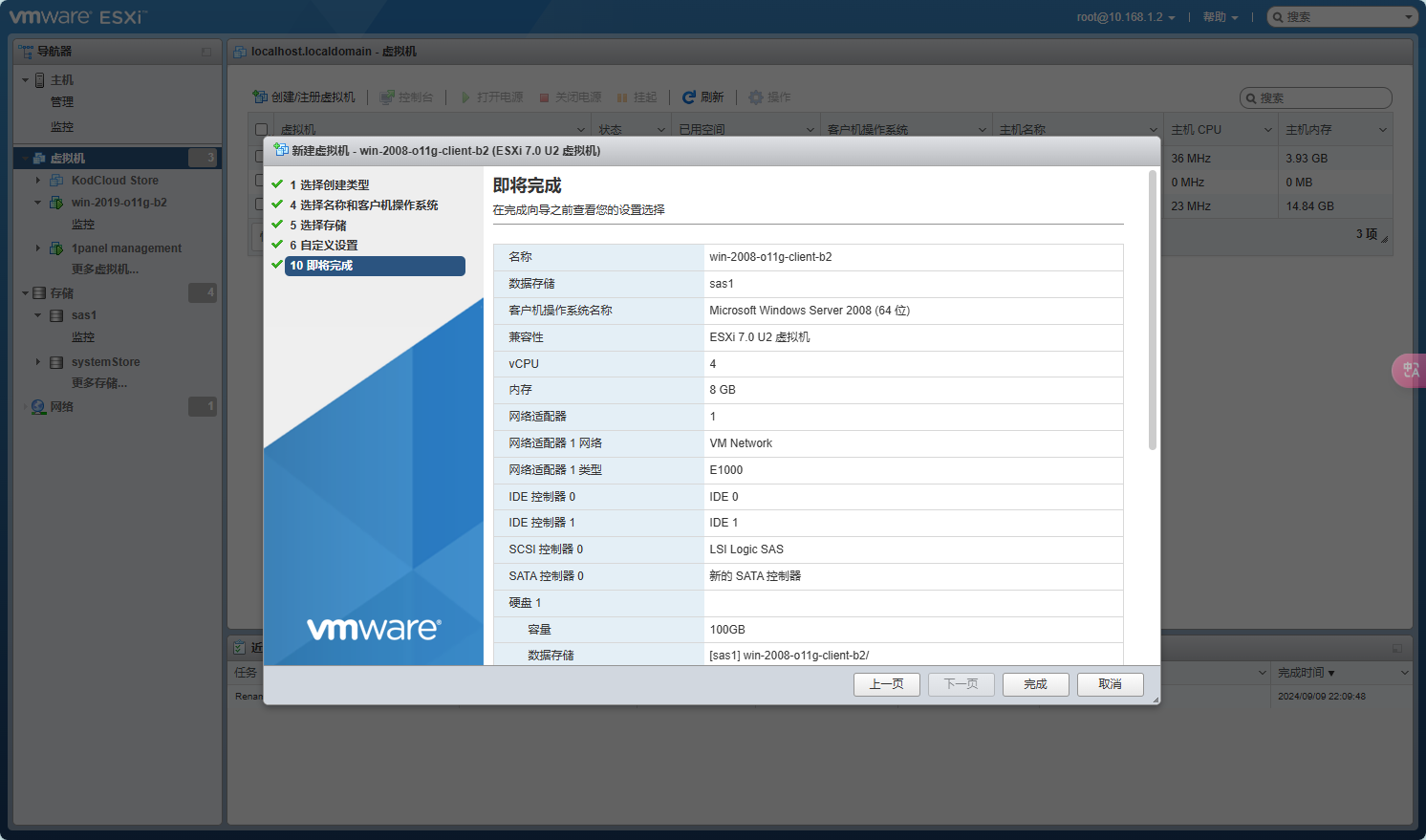Open the root@10.168.1.2 user dropdown
Image resolution: width=1426 pixels, height=840 pixels.
coord(1125,17)
